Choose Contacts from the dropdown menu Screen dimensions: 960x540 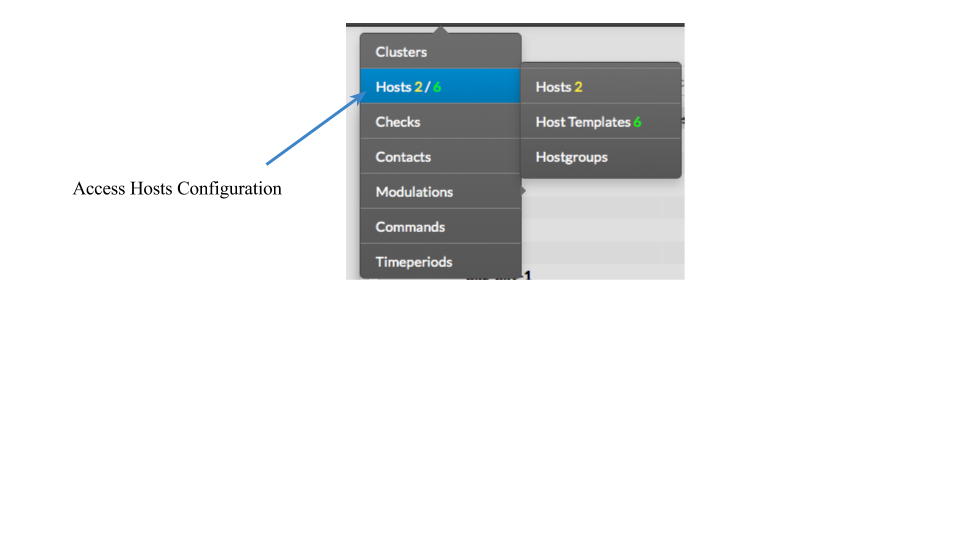click(x=440, y=156)
